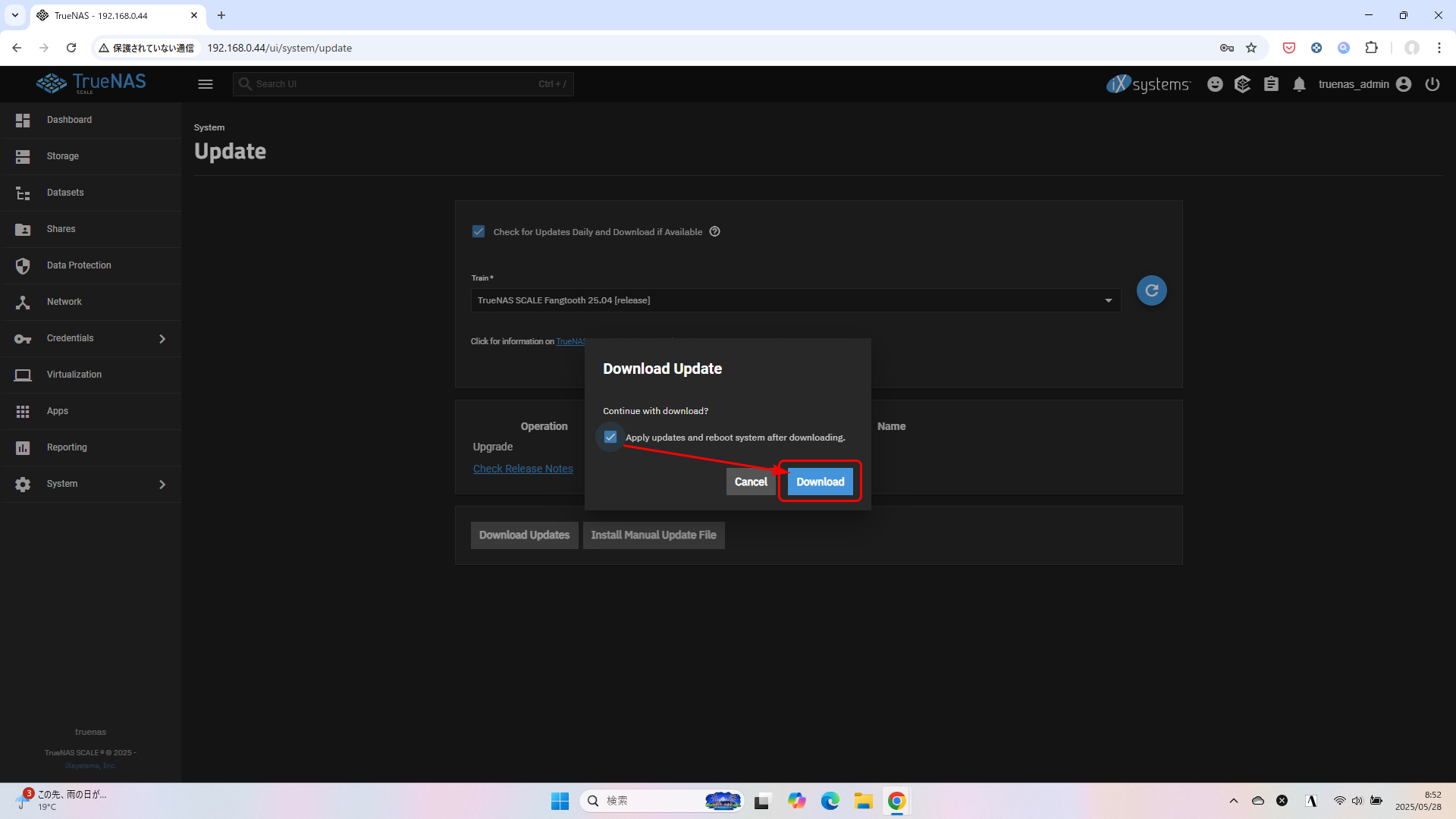Toggle Check for Updates Daily checkbox
Screen dimensions: 1456x819
[x=479, y=231]
